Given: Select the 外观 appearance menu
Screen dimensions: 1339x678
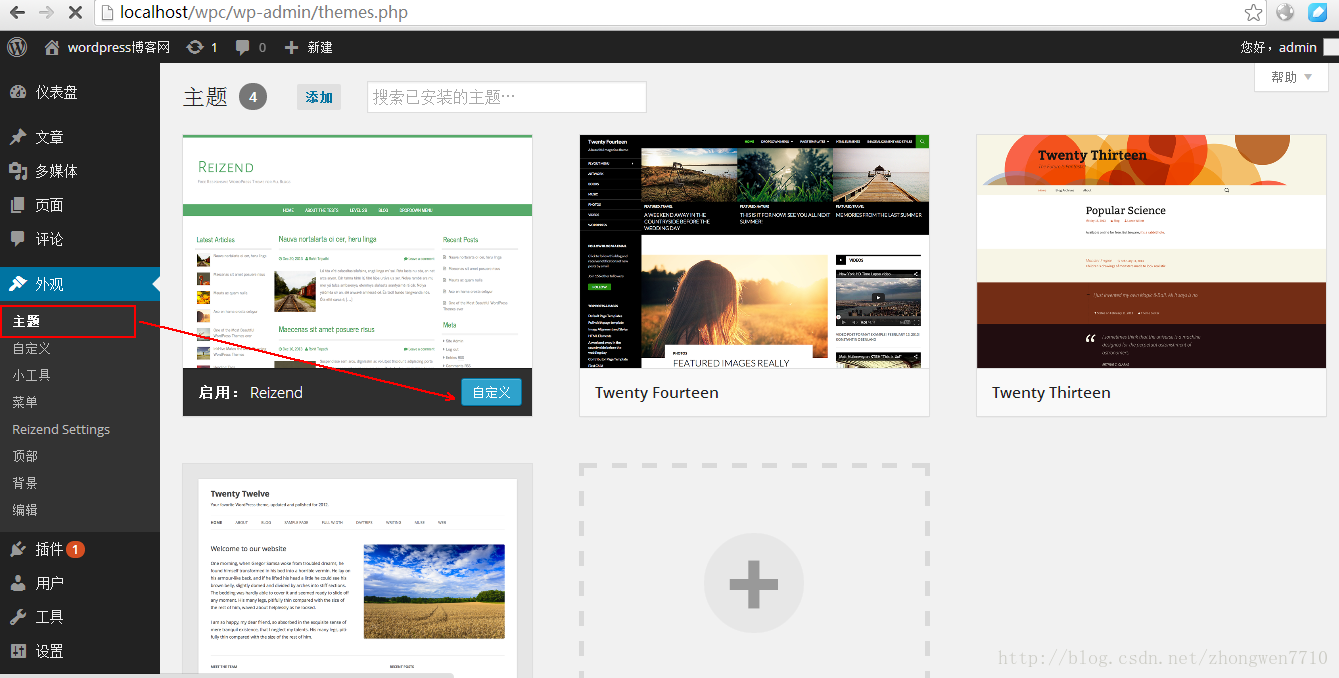Looking at the screenshot, I should (80, 284).
